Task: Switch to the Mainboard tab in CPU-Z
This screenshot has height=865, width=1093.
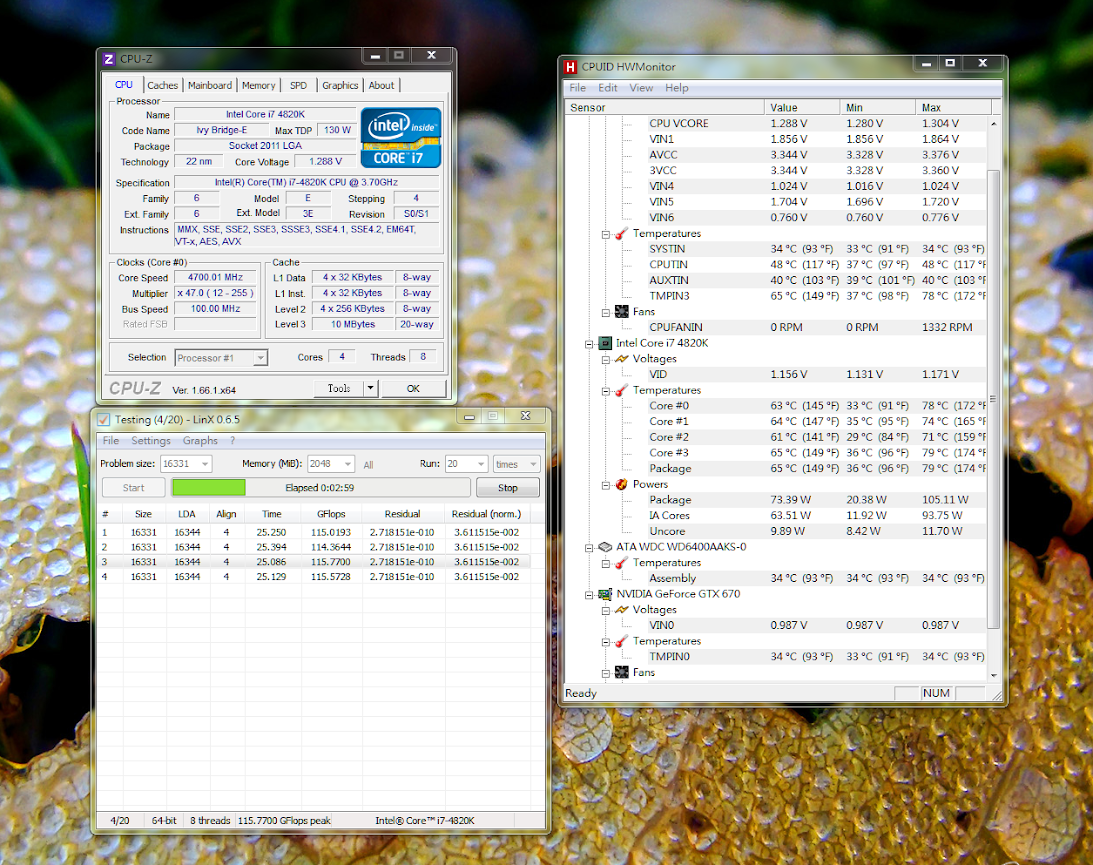Action: click(210, 85)
